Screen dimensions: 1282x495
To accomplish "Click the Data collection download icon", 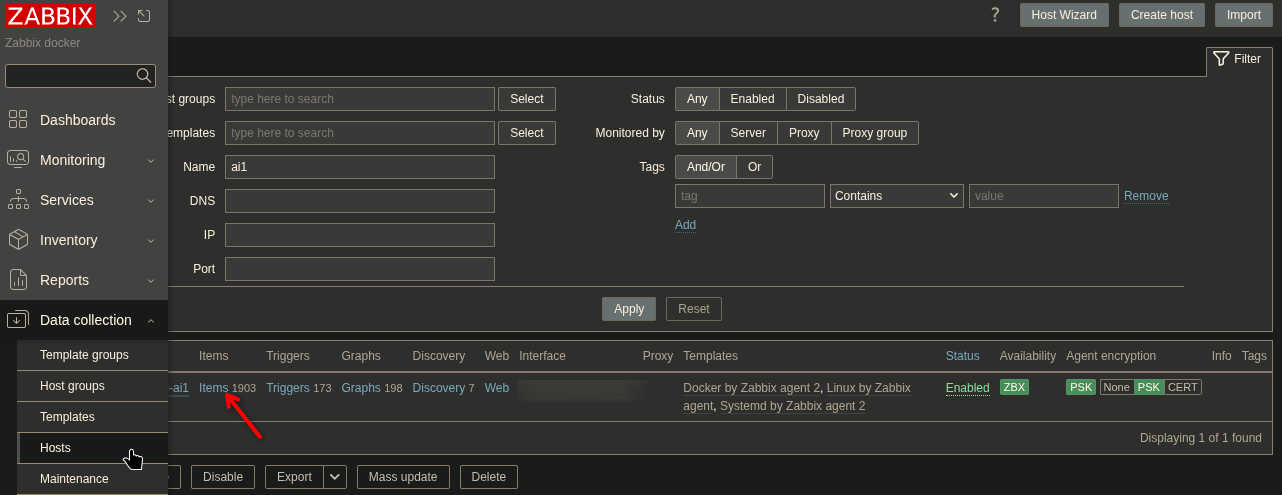I will point(18,320).
